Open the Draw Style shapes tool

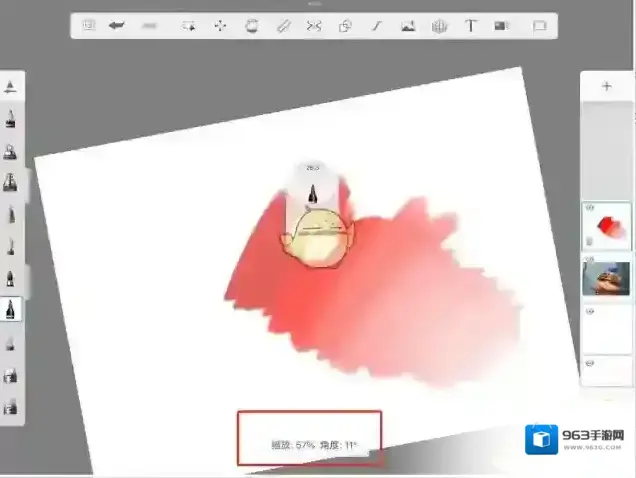tap(345, 26)
